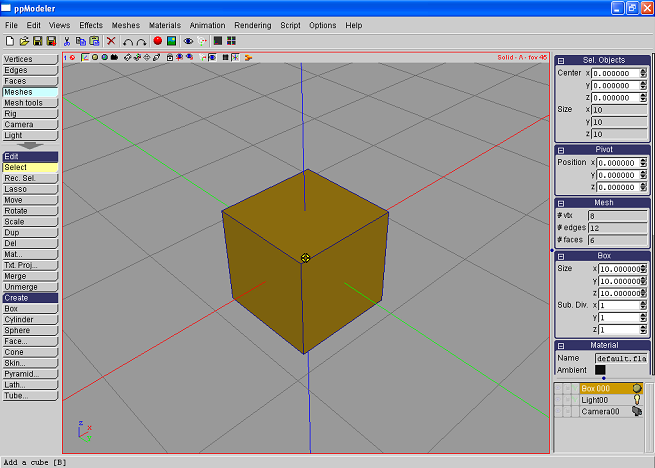This screenshot has height=468, width=655.
Task: Toggle the green check for Box 000
Action: pyautogui.click(x=575, y=388)
